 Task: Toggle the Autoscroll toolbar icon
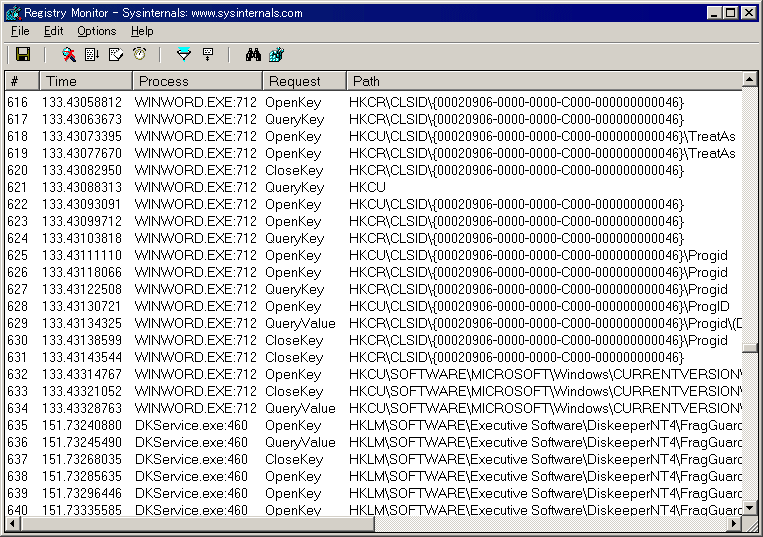click(x=92, y=54)
